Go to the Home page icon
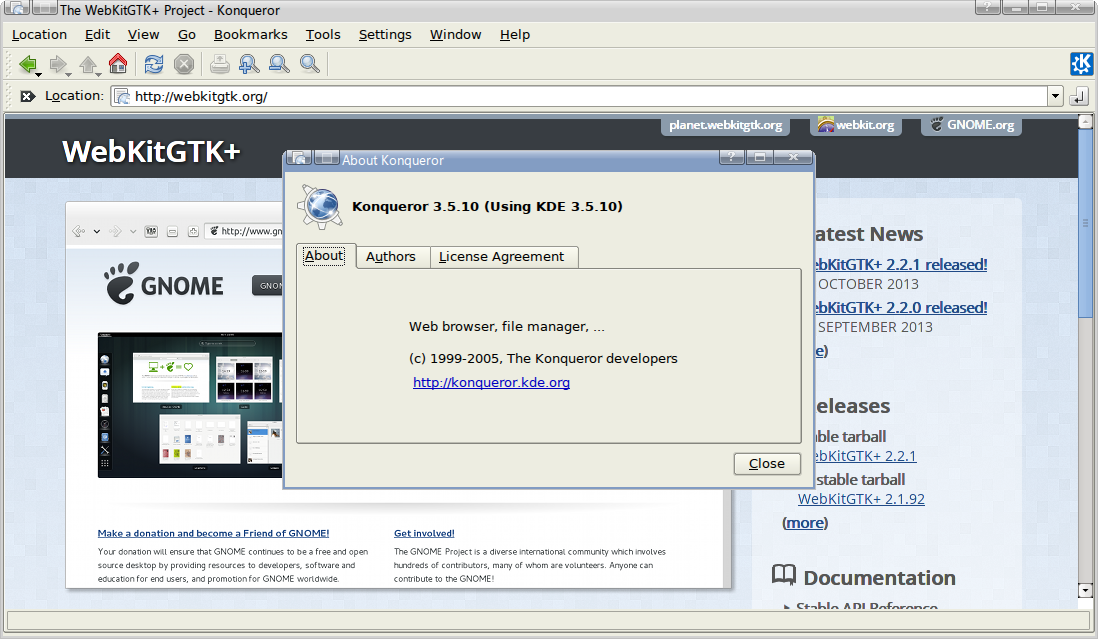 tap(118, 64)
